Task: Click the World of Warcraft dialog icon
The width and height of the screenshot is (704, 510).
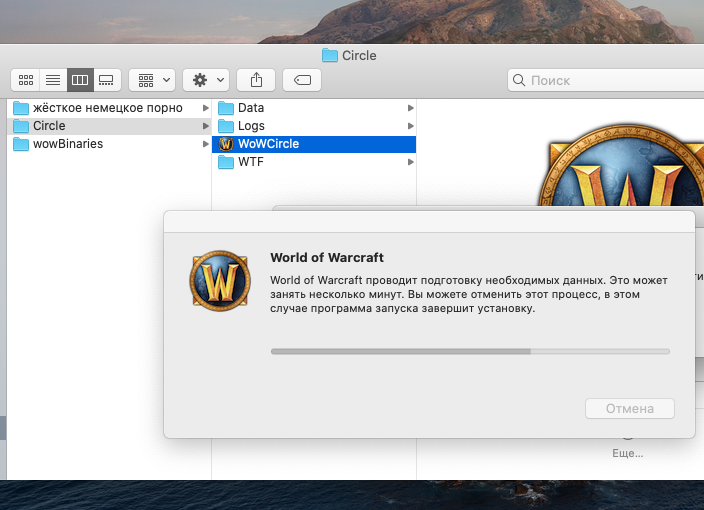Action: [x=220, y=280]
